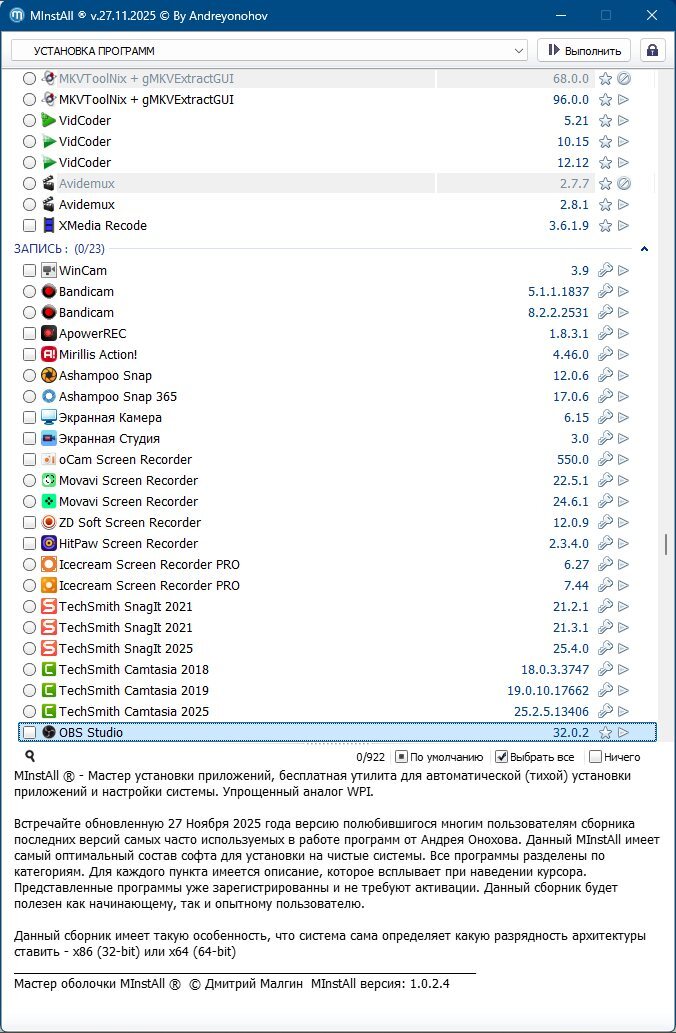Click the play arrow on the HitPaw Screen Recorder row

point(623,544)
